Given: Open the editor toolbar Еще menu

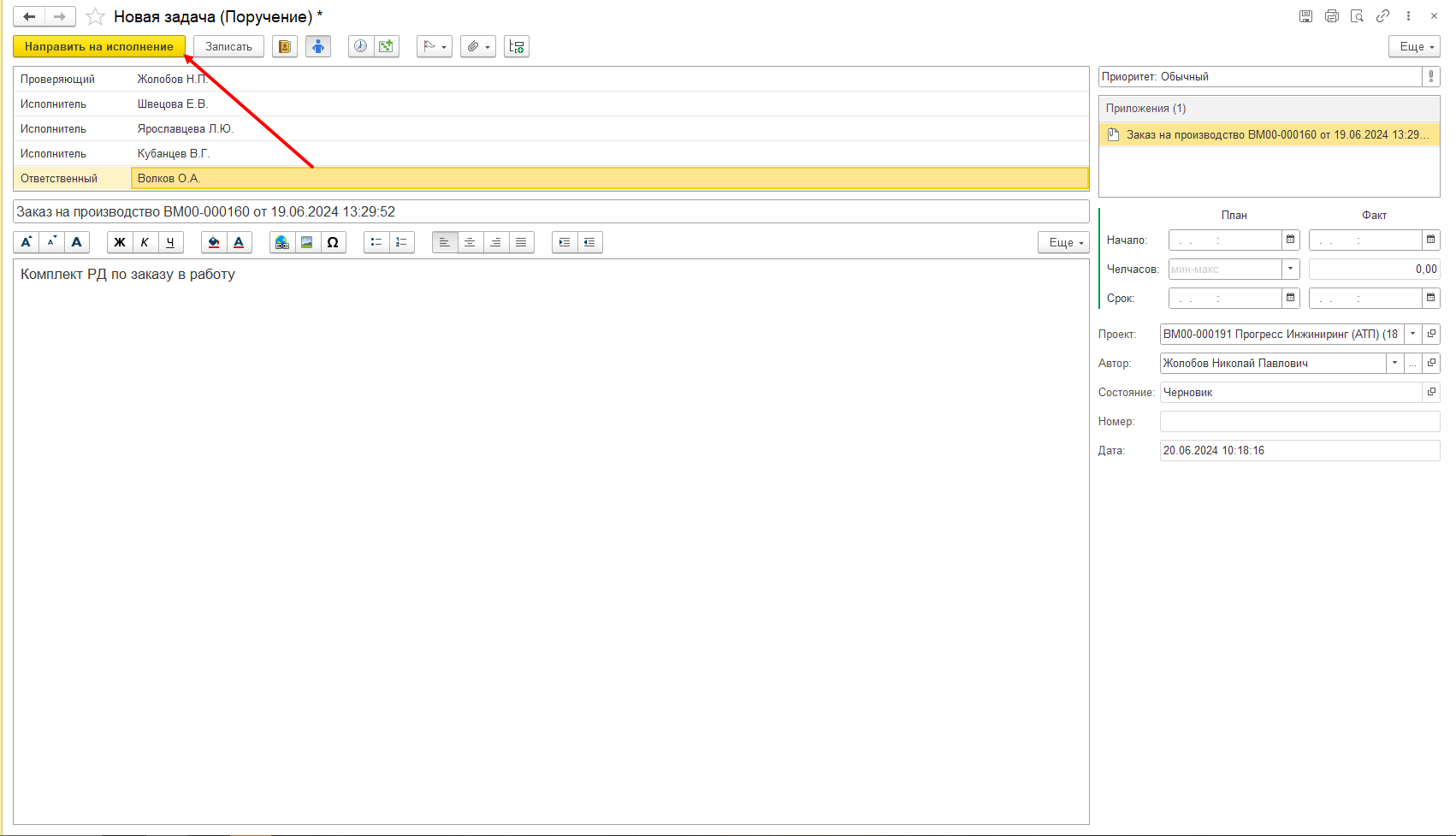Looking at the screenshot, I should [x=1063, y=242].
